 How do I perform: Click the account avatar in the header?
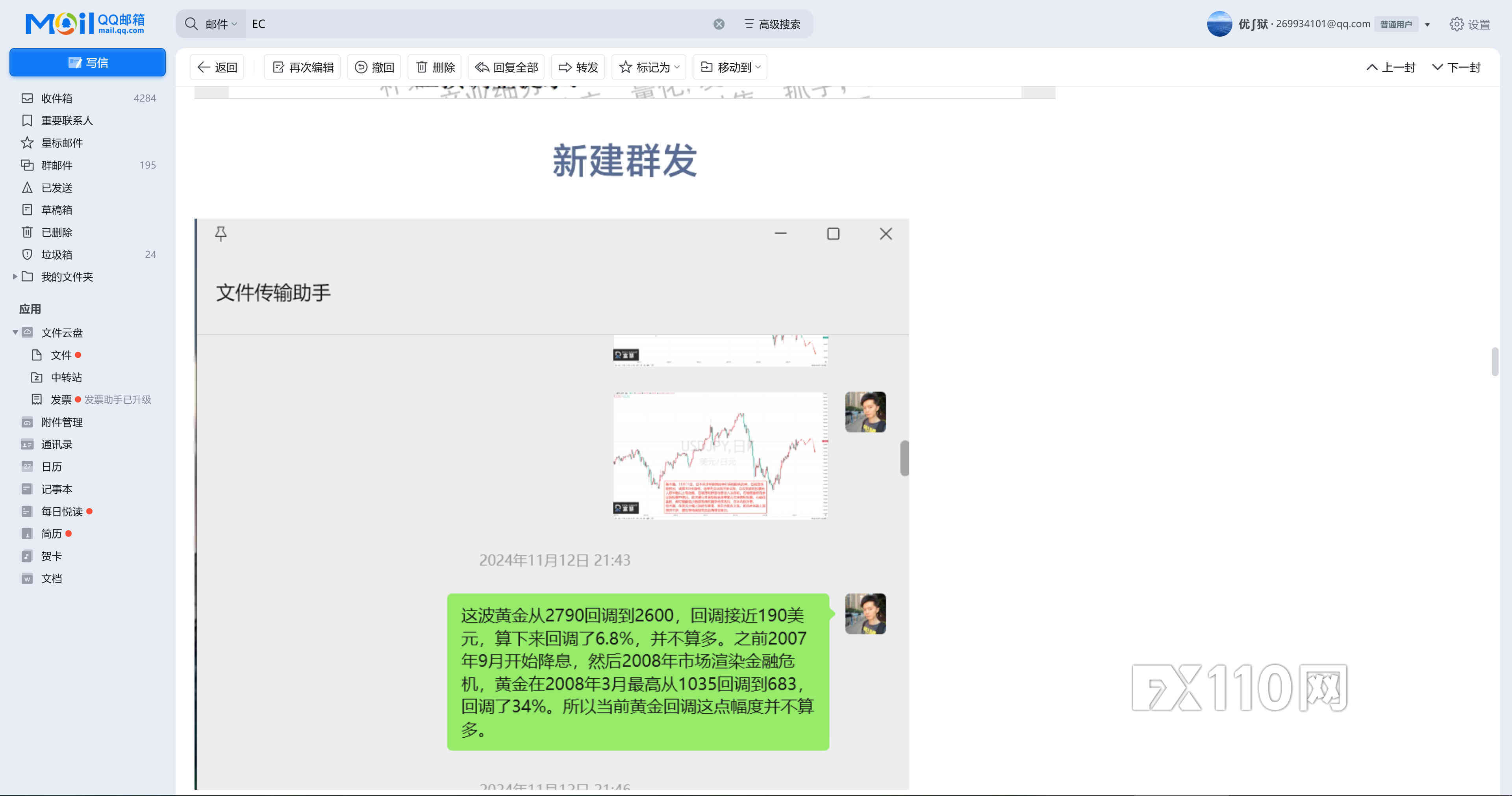(1219, 24)
